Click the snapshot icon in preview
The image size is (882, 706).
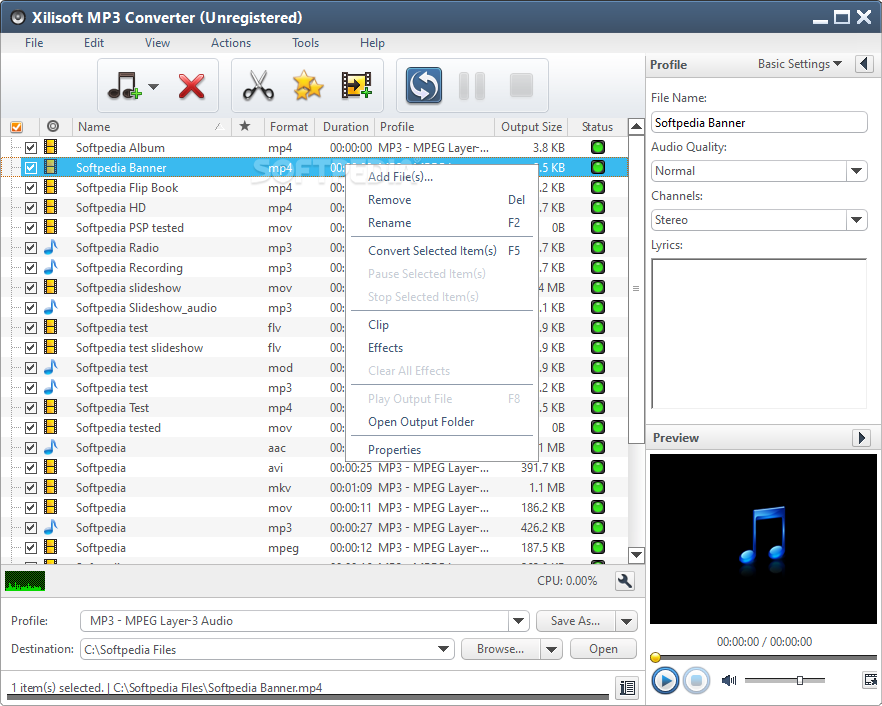pyautogui.click(x=870, y=680)
